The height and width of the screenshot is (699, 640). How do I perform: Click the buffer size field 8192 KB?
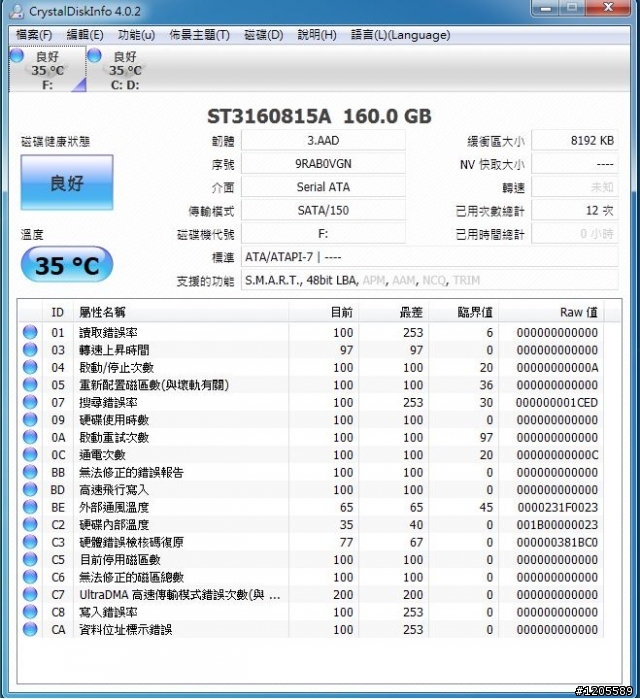pos(575,141)
